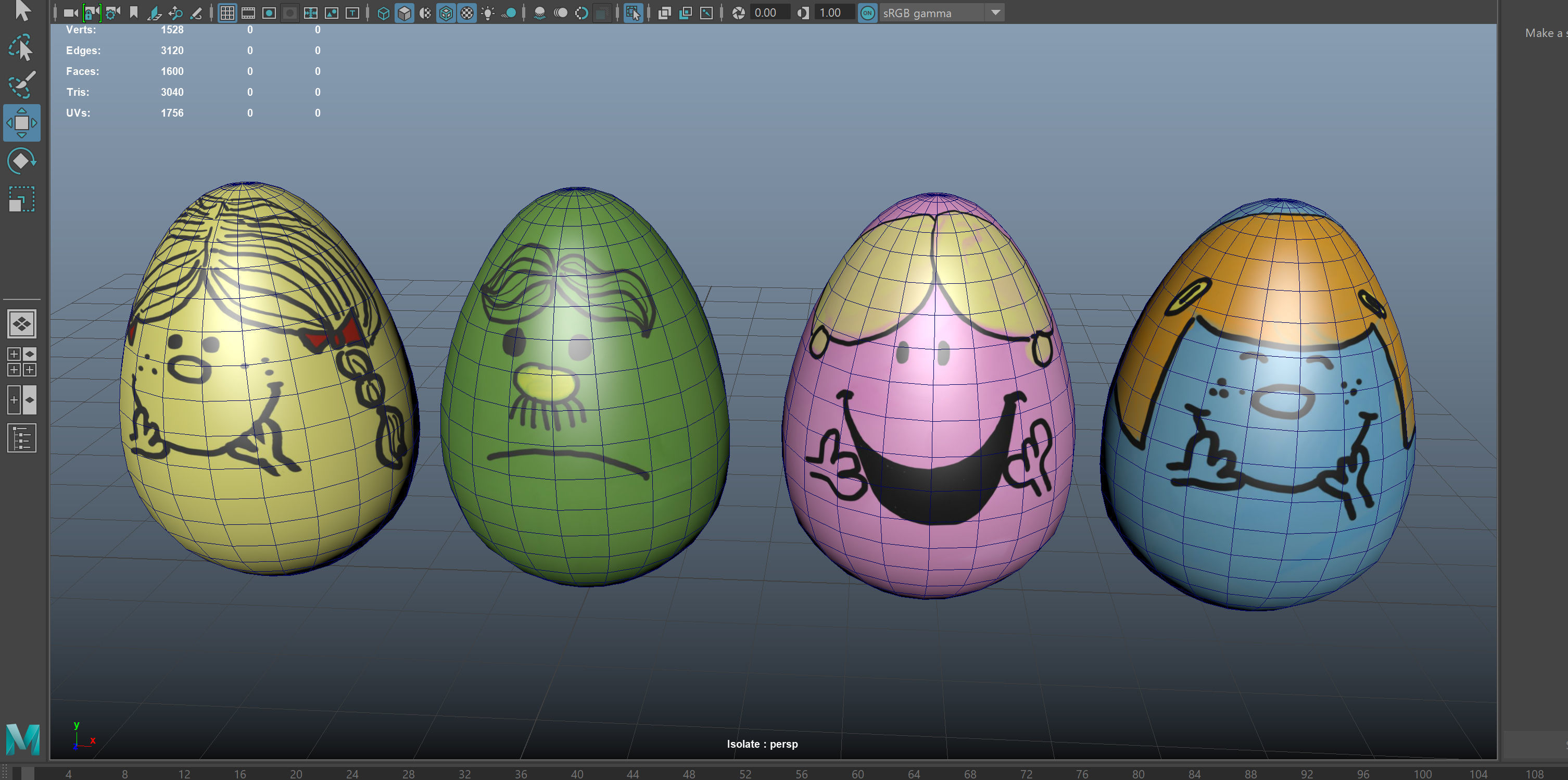Click the Image Plane icon
Viewport: 1568px width, 780px height.
tap(155, 13)
